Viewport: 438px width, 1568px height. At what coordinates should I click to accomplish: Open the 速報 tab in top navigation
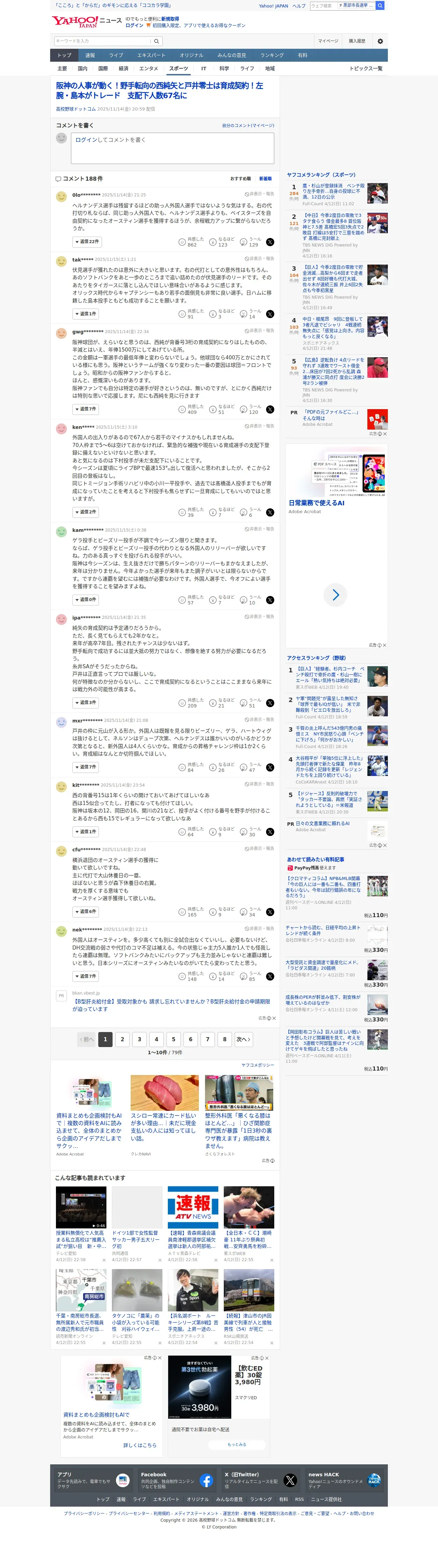[90, 55]
